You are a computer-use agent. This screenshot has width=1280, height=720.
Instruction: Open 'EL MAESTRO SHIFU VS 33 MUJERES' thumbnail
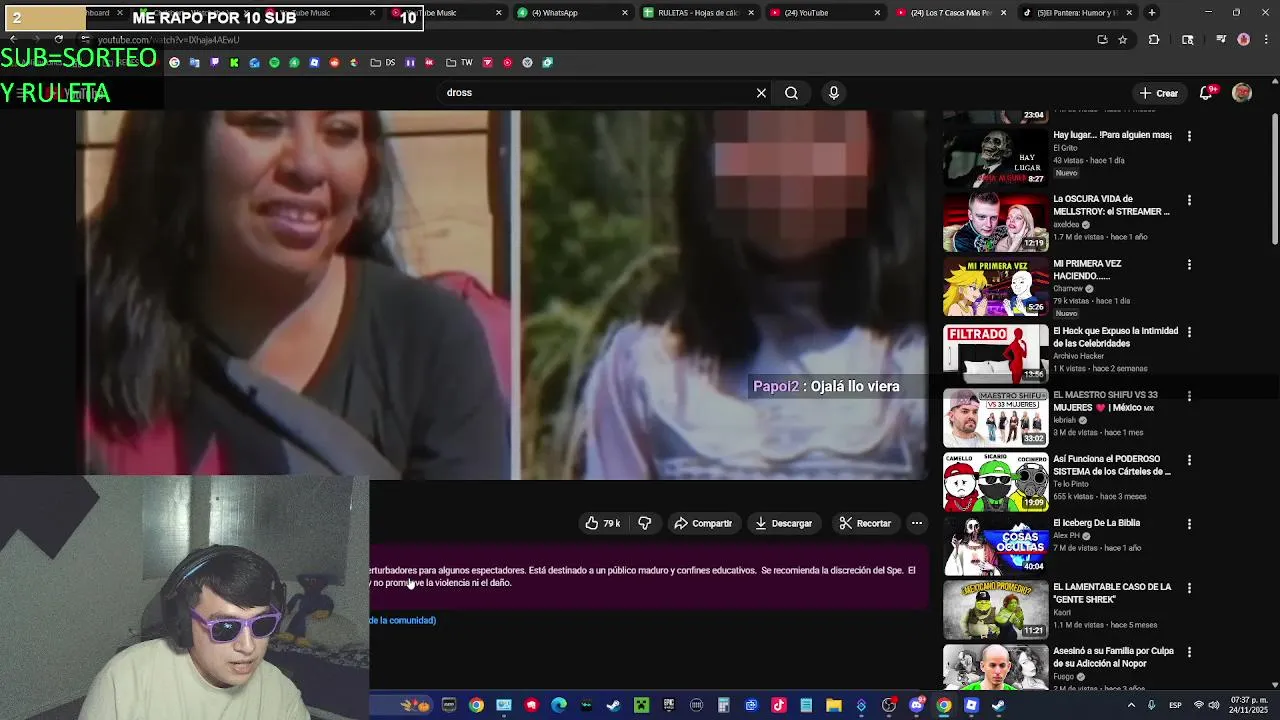[995, 417]
